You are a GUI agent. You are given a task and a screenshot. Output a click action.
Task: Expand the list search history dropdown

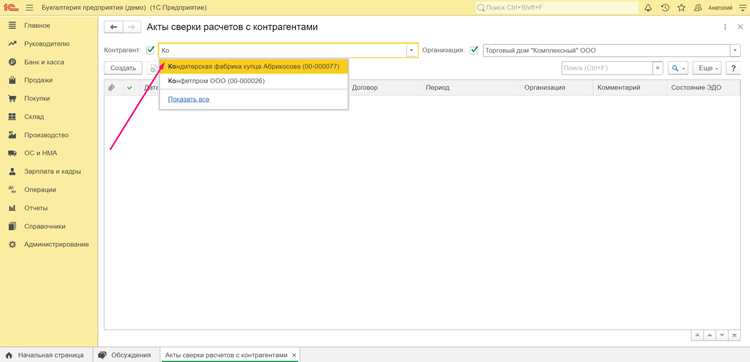click(658, 68)
